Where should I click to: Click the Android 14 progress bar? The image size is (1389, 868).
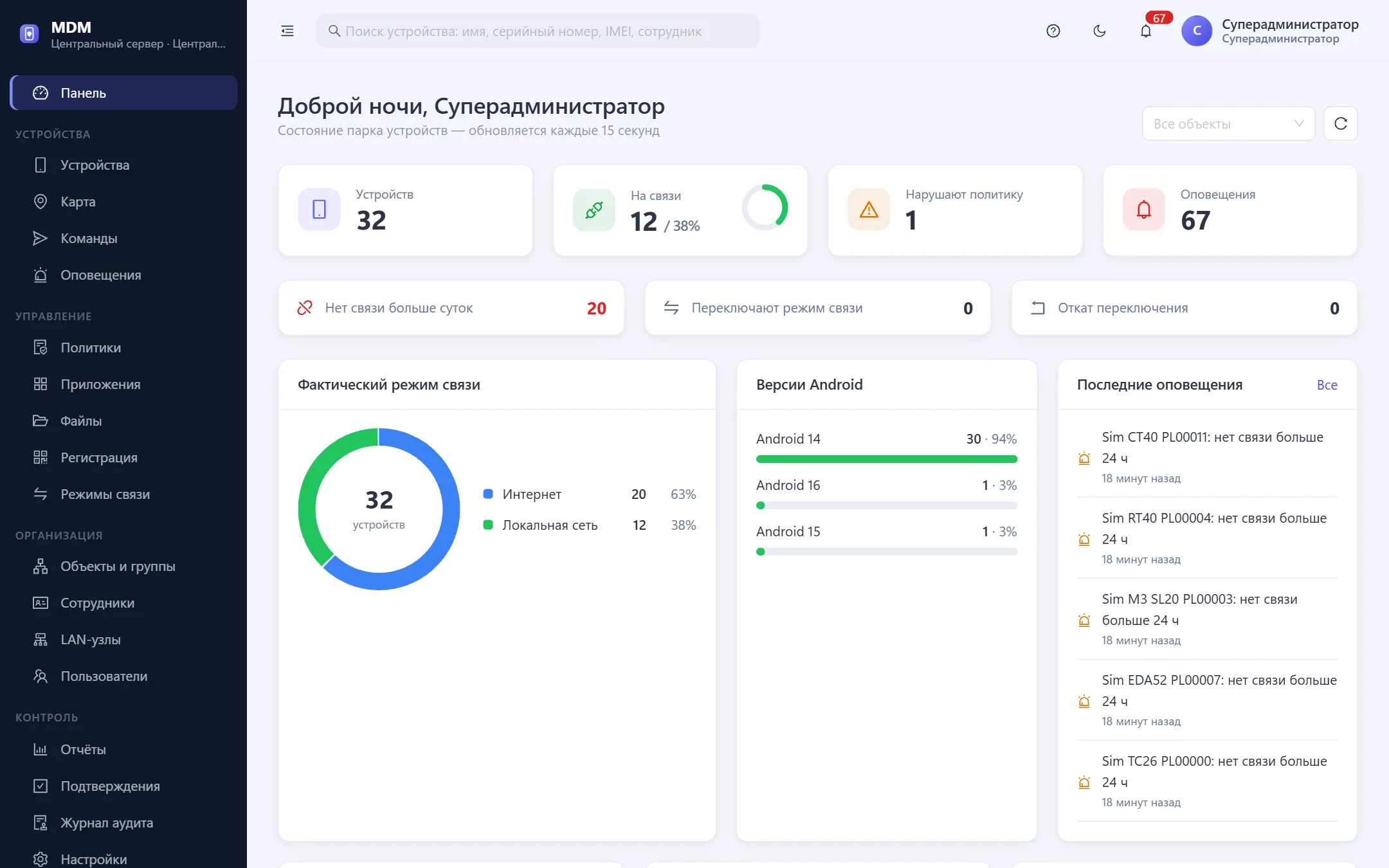pos(887,459)
